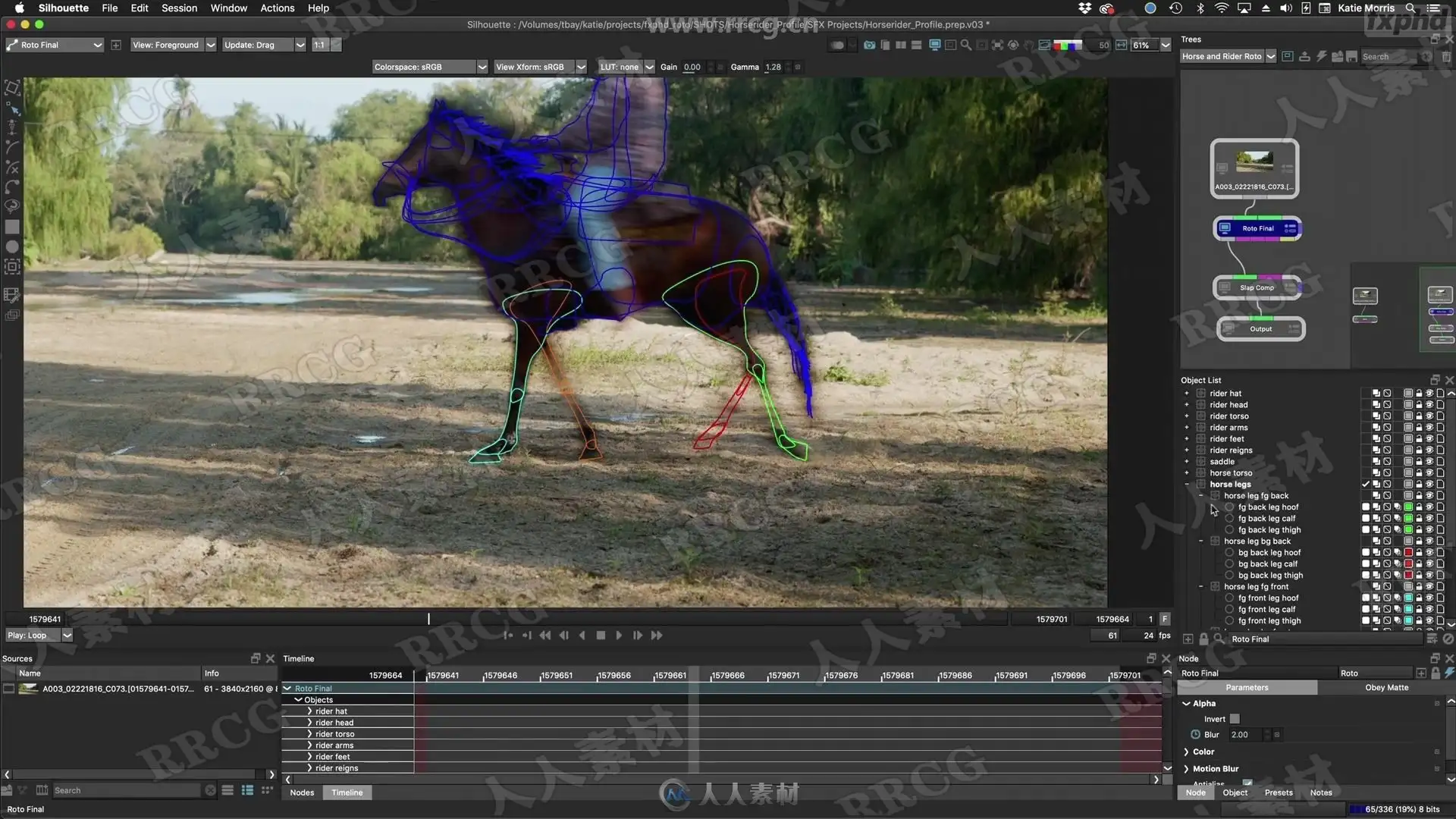Viewport: 1456px width, 819px height.
Task: Click the magnifier zoom icon in viewer toolbar
Action: pos(965,45)
